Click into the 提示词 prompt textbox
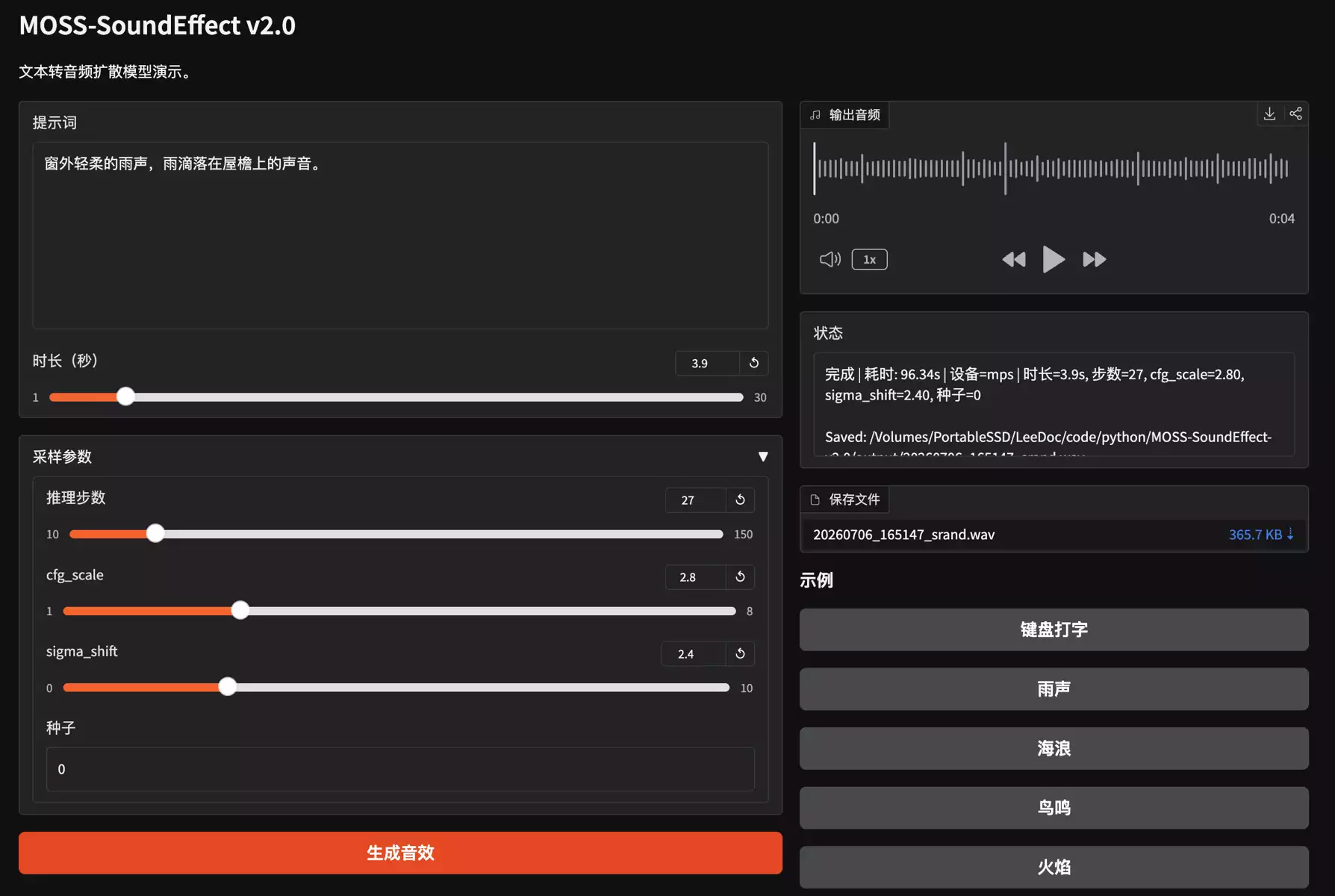 click(400, 235)
